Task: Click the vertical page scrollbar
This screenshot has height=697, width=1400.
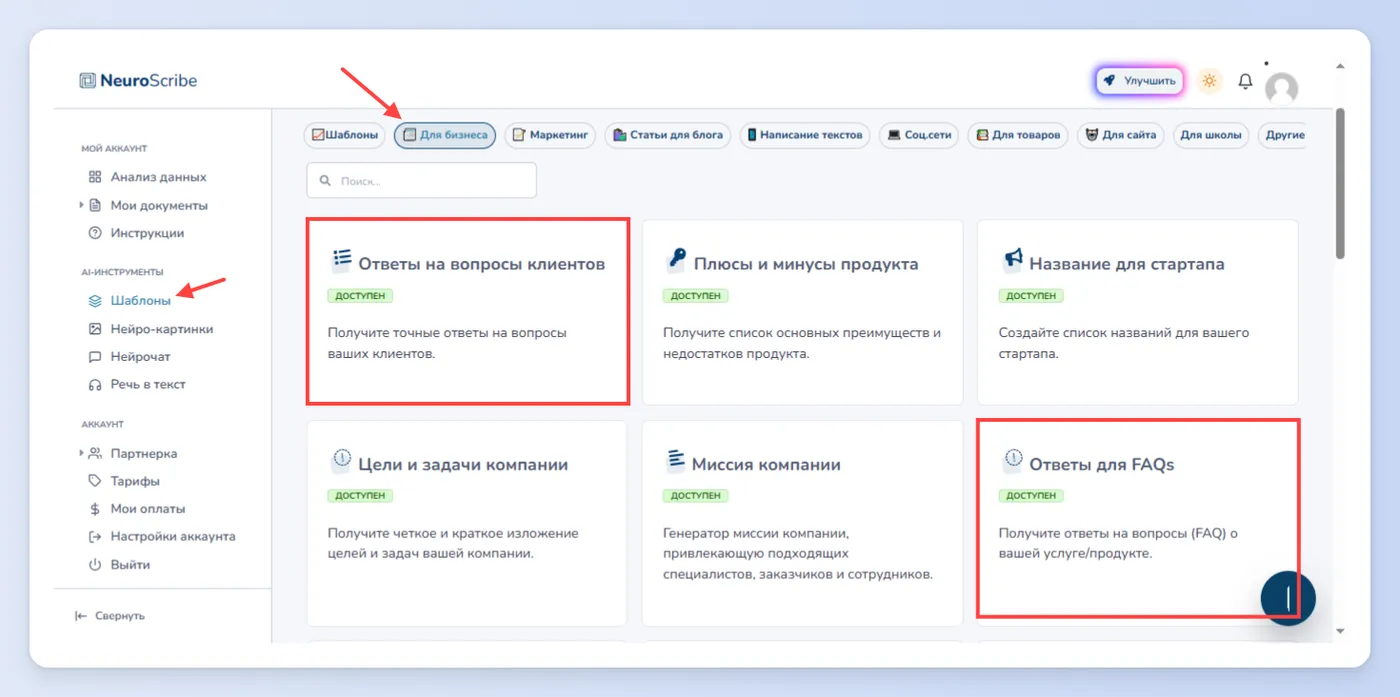Action: coord(1340,183)
